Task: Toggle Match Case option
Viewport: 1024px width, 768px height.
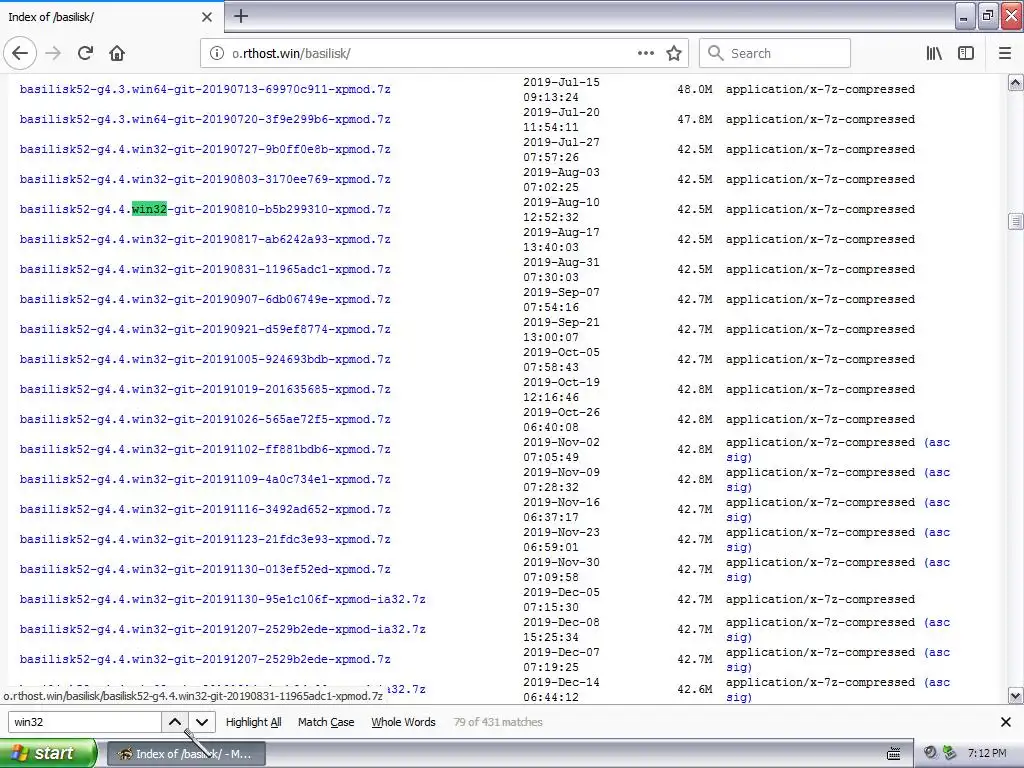Action: [326, 722]
